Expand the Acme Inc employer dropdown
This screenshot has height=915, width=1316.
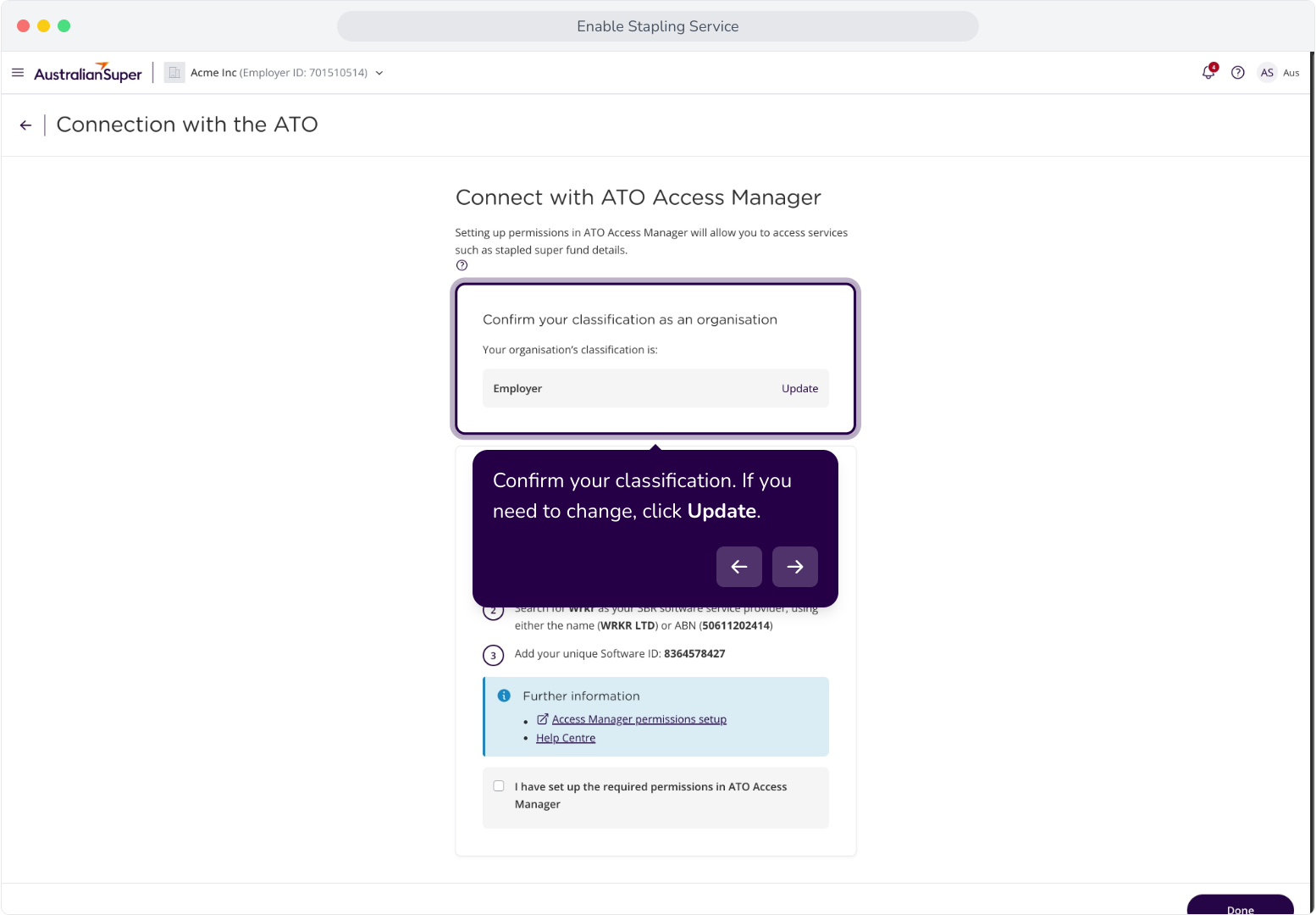pos(379,73)
